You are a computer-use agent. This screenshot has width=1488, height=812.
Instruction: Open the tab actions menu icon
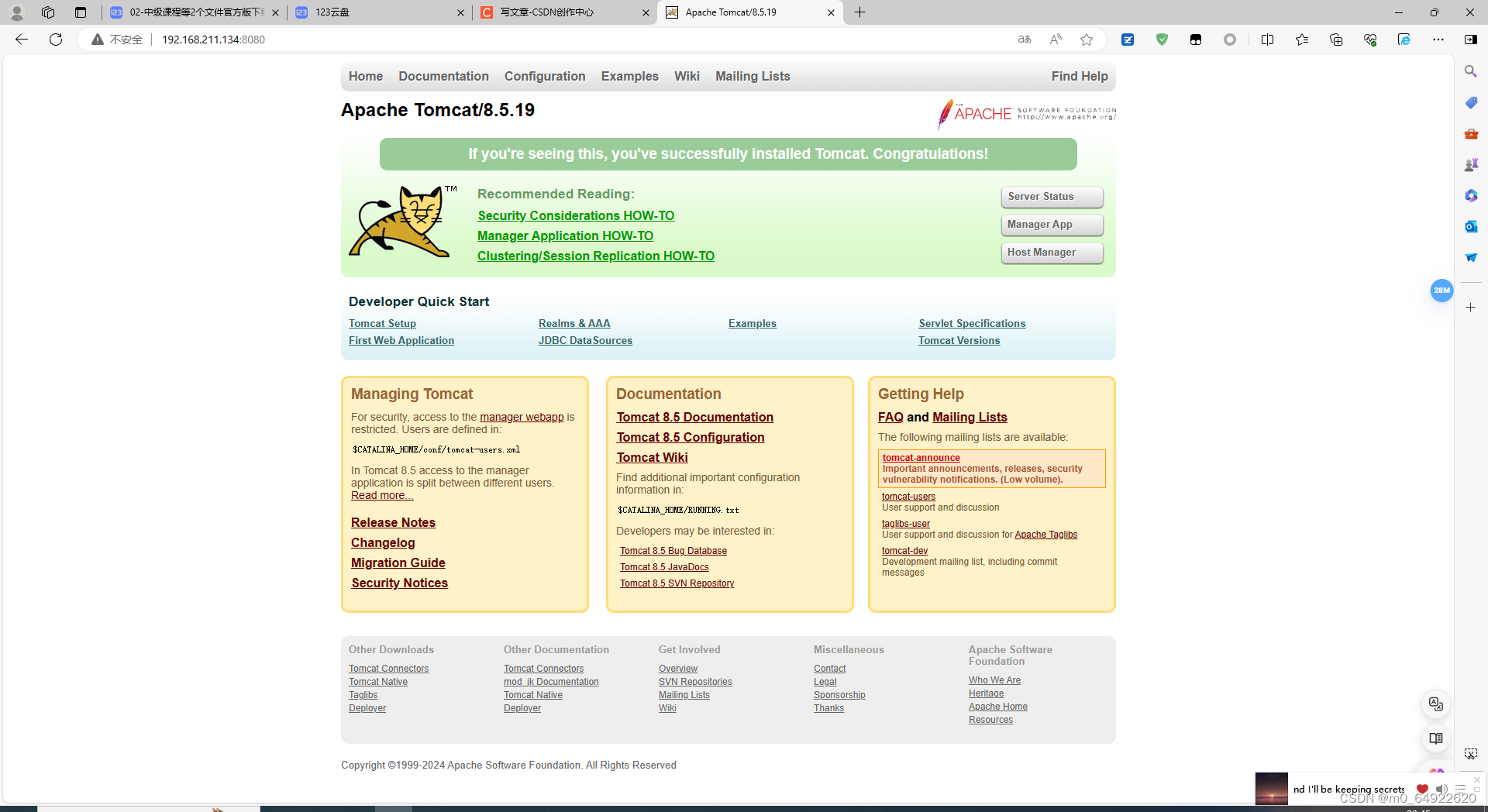tap(81, 12)
